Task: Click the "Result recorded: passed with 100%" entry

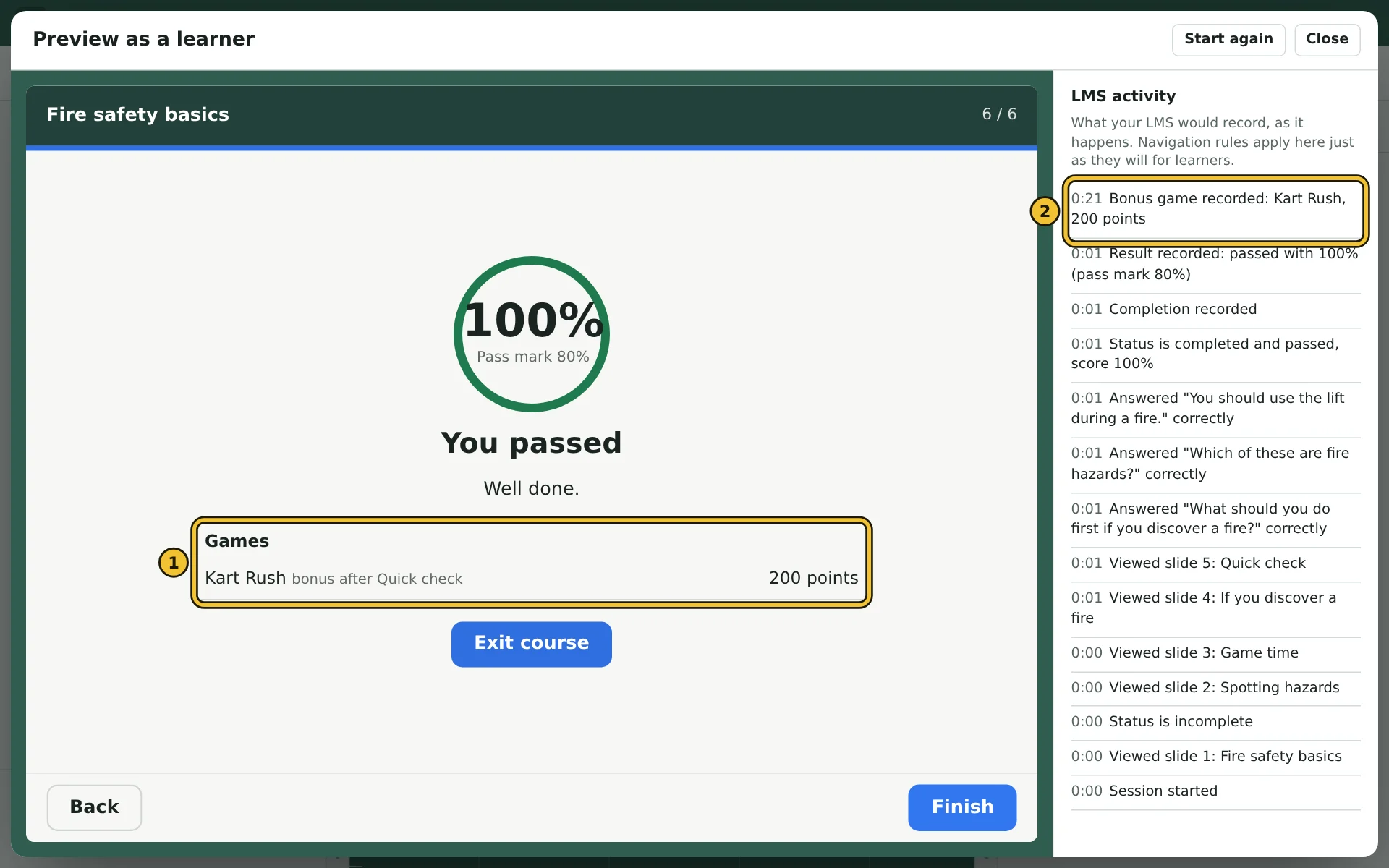Action: tap(1215, 264)
